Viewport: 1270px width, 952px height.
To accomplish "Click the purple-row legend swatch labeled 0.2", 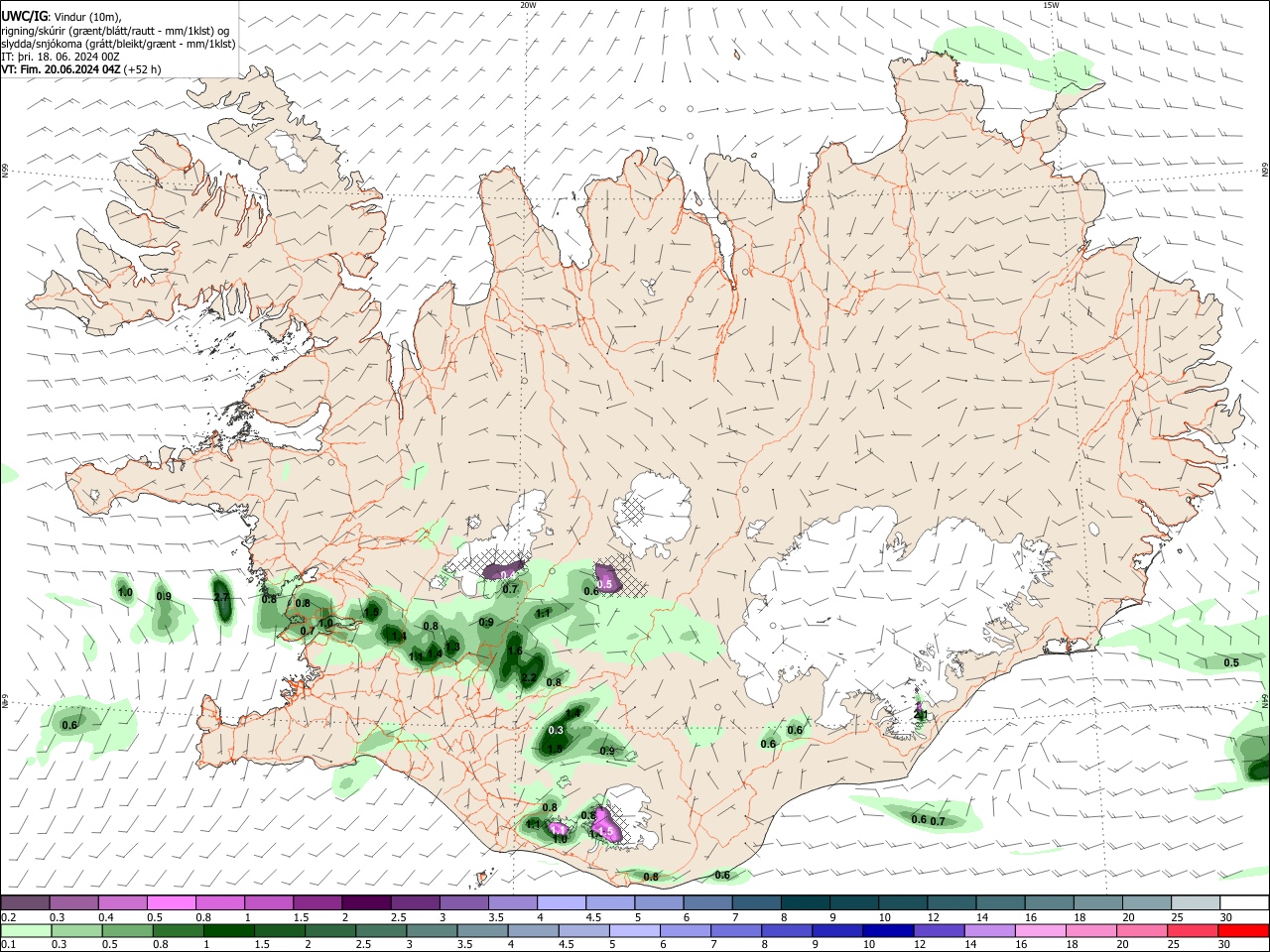I will 25,902.
